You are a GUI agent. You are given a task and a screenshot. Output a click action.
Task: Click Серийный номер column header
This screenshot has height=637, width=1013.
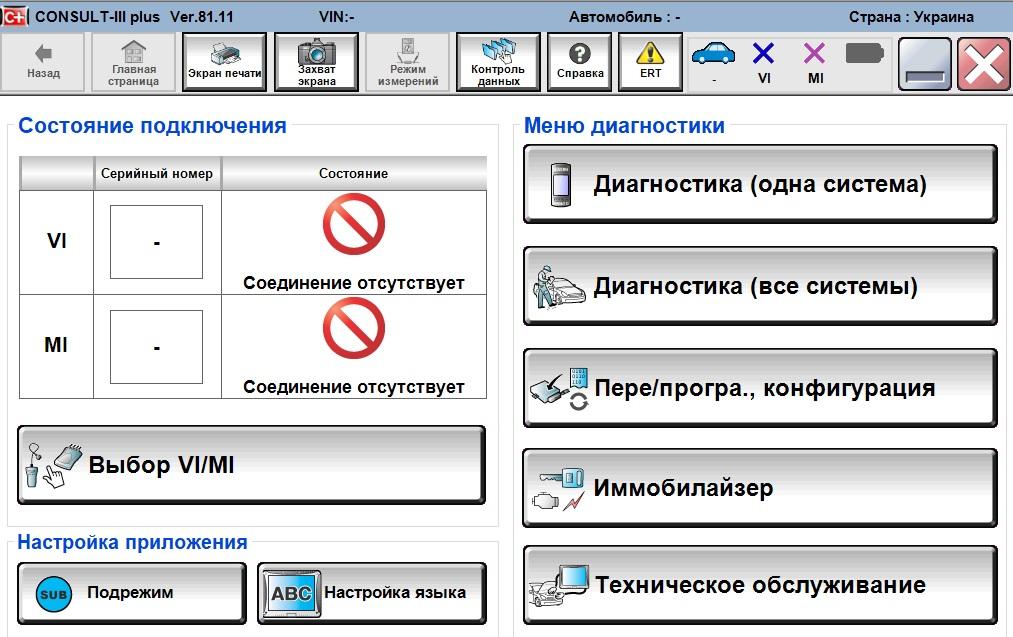157,173
